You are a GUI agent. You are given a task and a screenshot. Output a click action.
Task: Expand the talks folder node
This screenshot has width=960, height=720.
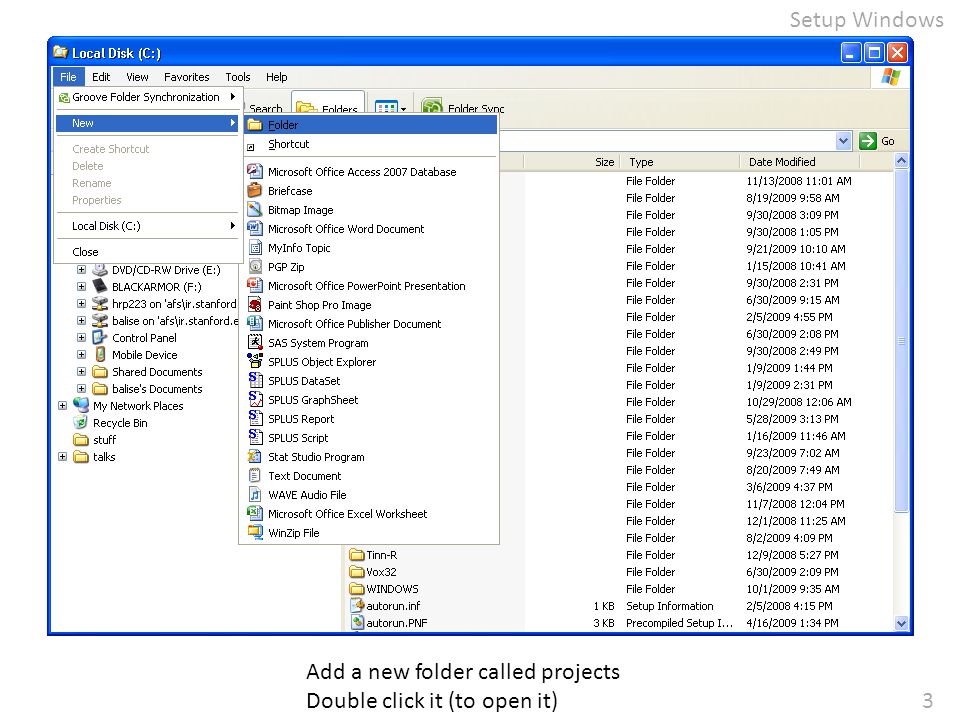point(62,457)
